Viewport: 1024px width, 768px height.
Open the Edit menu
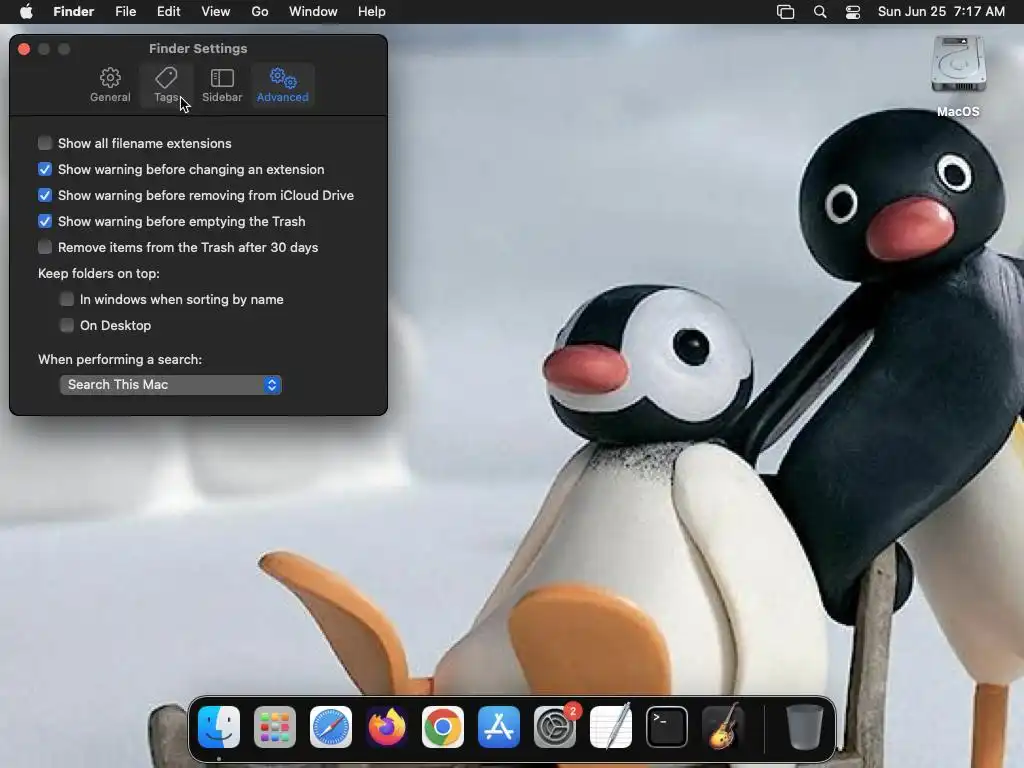[168, 12]
